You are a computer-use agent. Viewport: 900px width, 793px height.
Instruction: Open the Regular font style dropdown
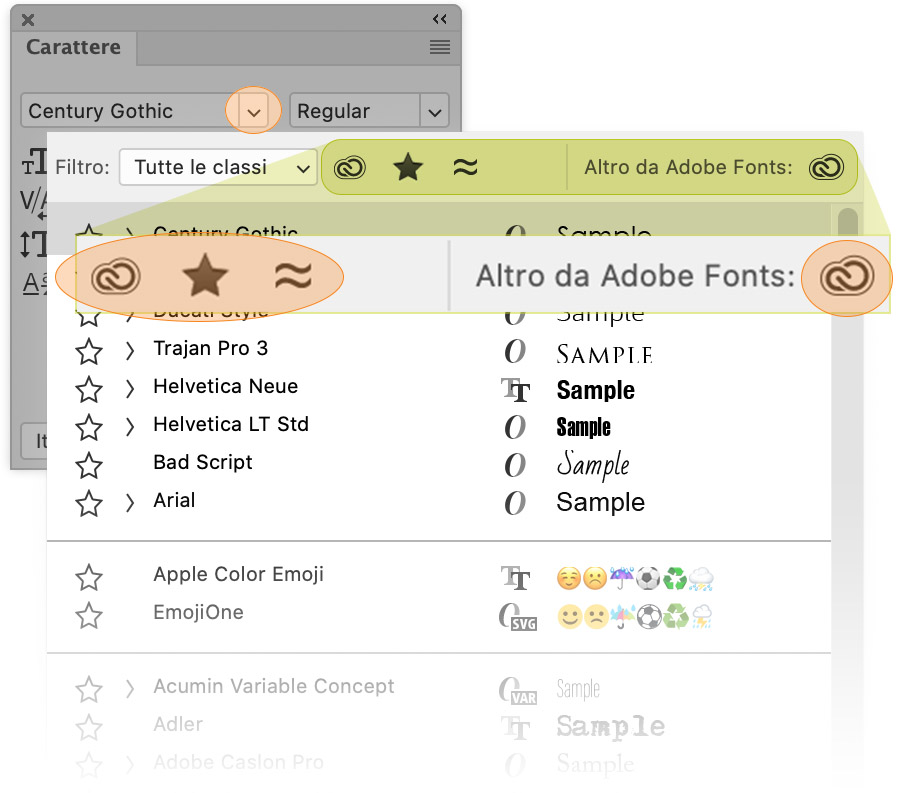pos(434,112)
